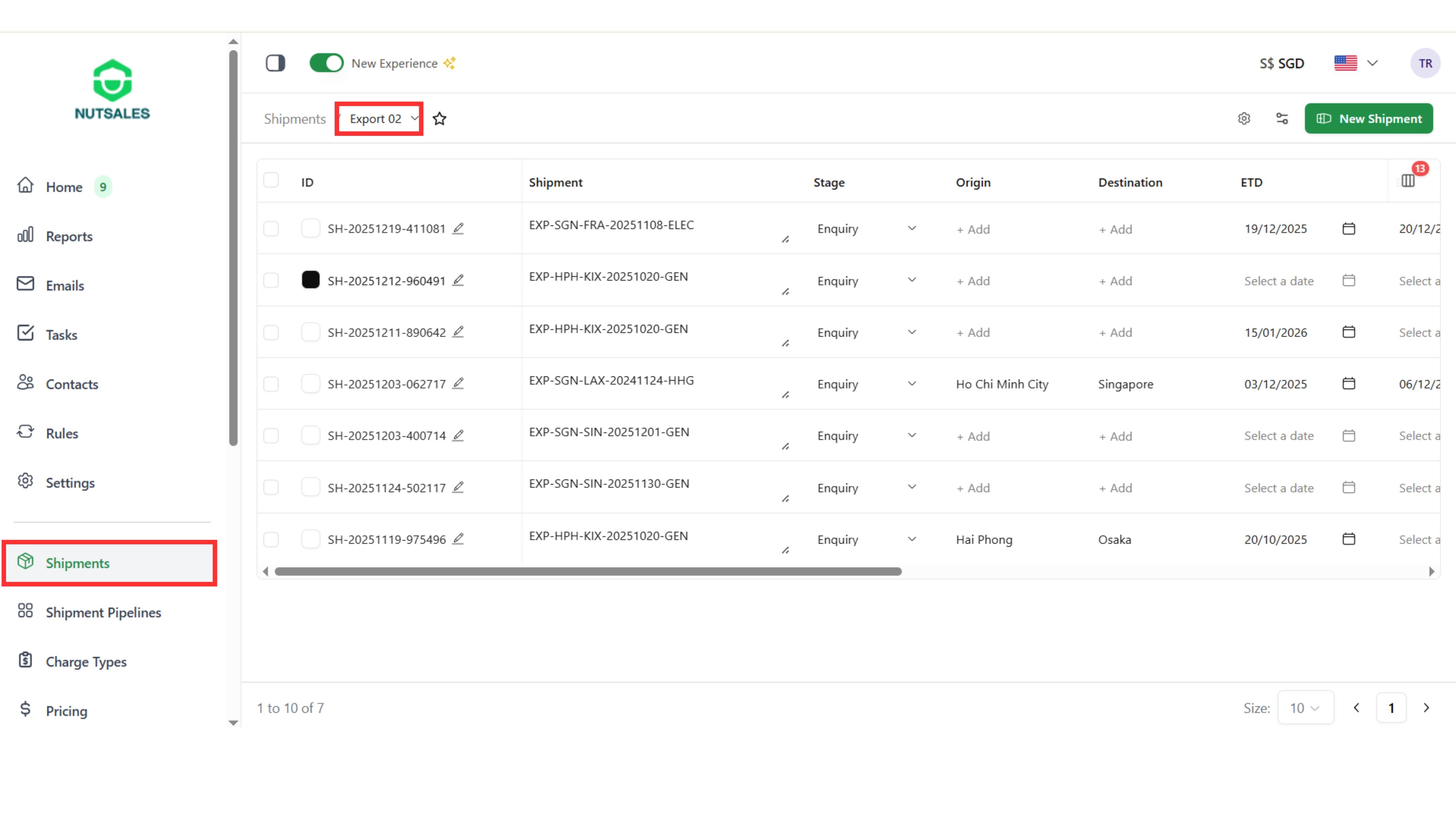This screenshot has height=819, width=1456.
Task: Click the black color swatch on SH-20251212-960491
Action: tap(310, 280)
